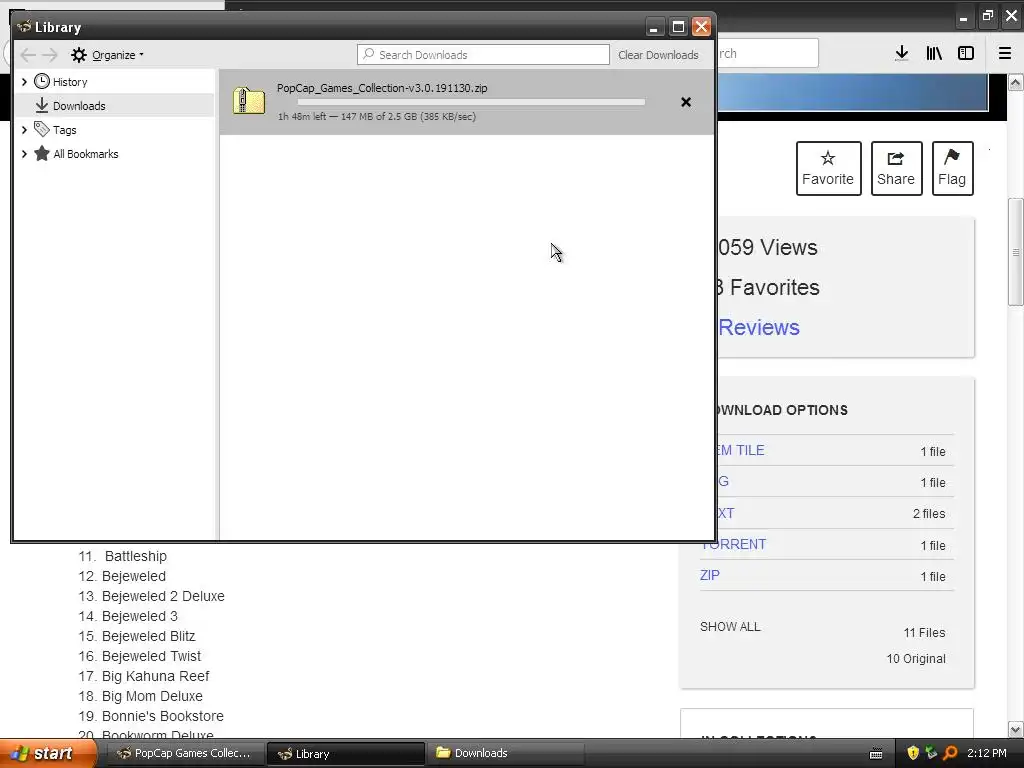
Task: Click the 10 Original text
Action: (x=916, y=658)
